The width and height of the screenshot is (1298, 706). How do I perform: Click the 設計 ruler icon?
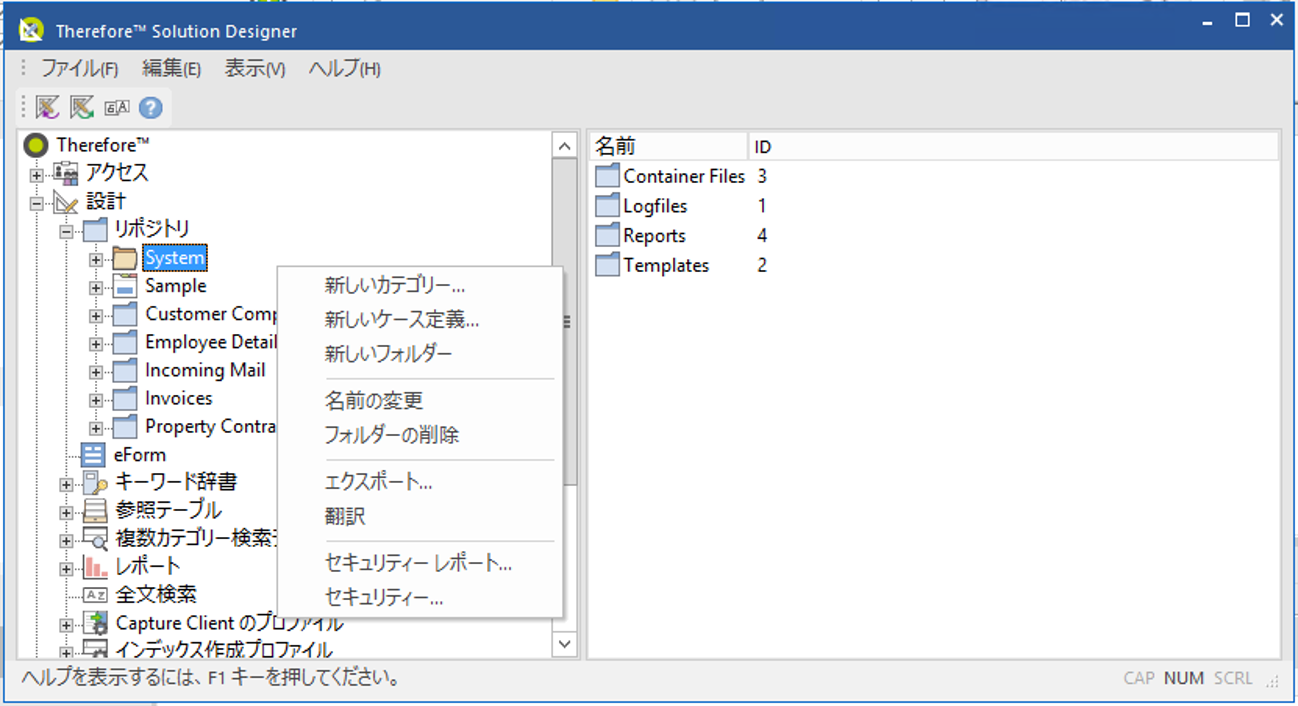tap(66, 202)
